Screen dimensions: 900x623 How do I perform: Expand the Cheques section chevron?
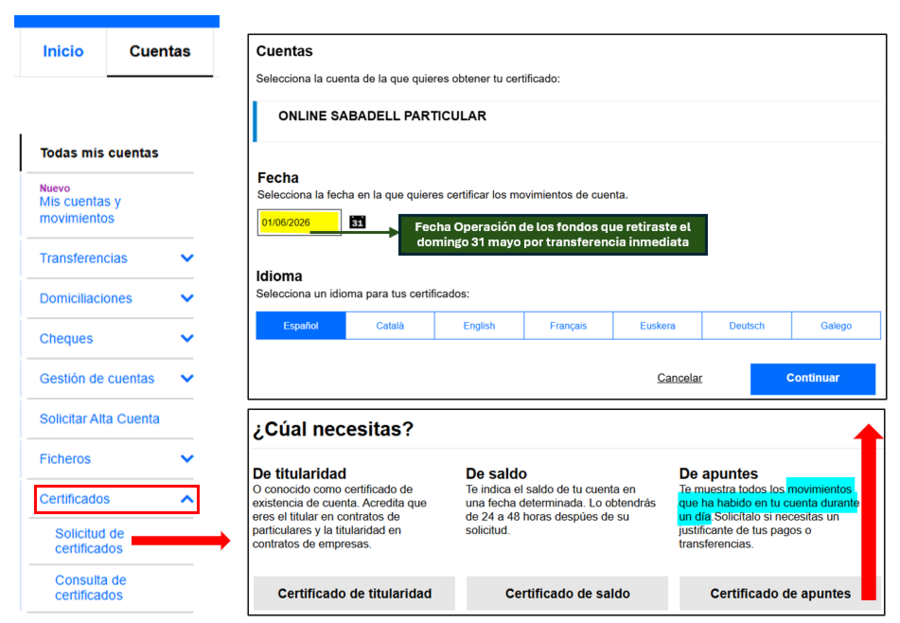pos(187,338)
